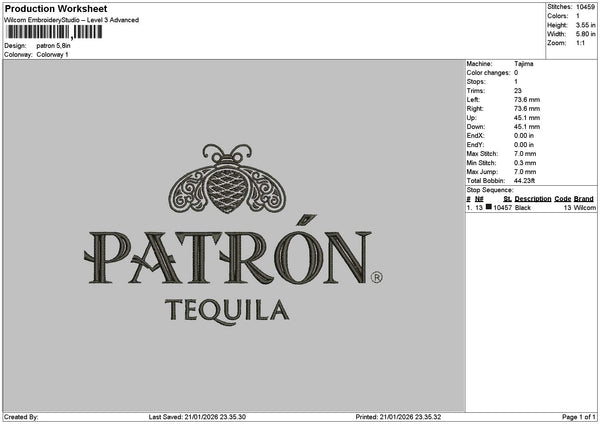Screen dimensions: 600x424
Task: Click the Machine value Tajima
Action: point(523,64)
